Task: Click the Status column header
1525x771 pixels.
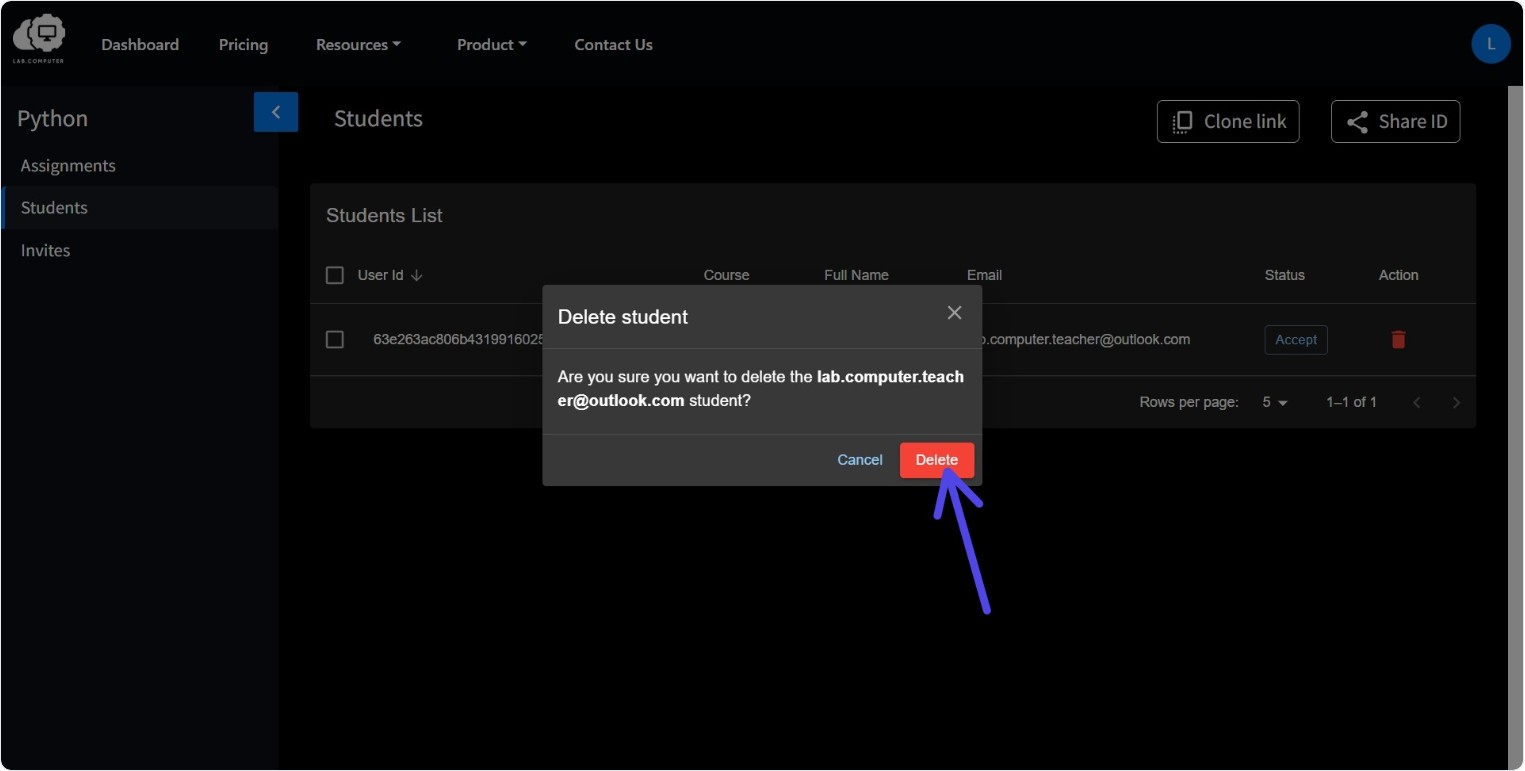Action: (x=1284, y=275)
